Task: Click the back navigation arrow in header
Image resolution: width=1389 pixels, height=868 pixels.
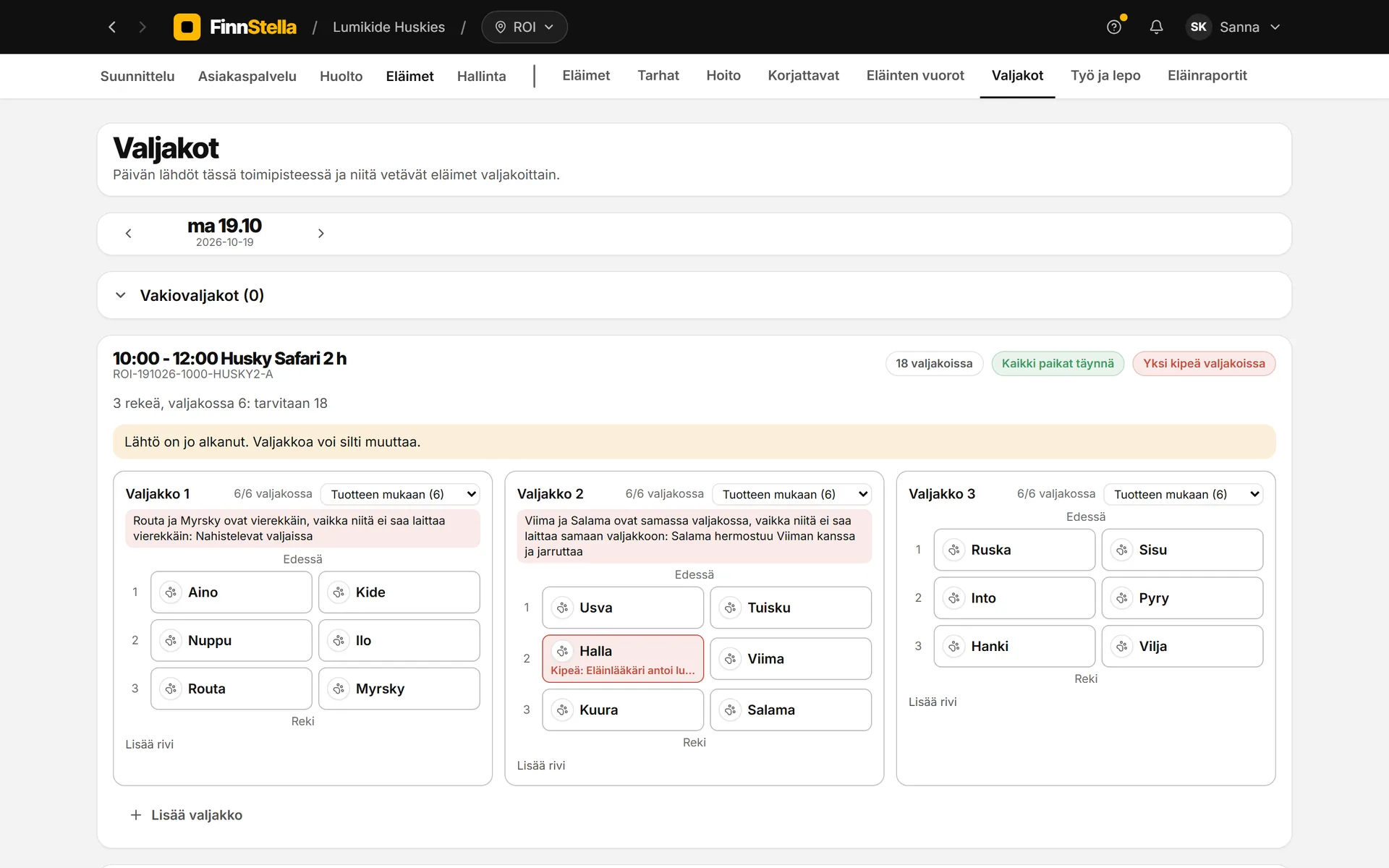Action: click(x=112, y=27)
